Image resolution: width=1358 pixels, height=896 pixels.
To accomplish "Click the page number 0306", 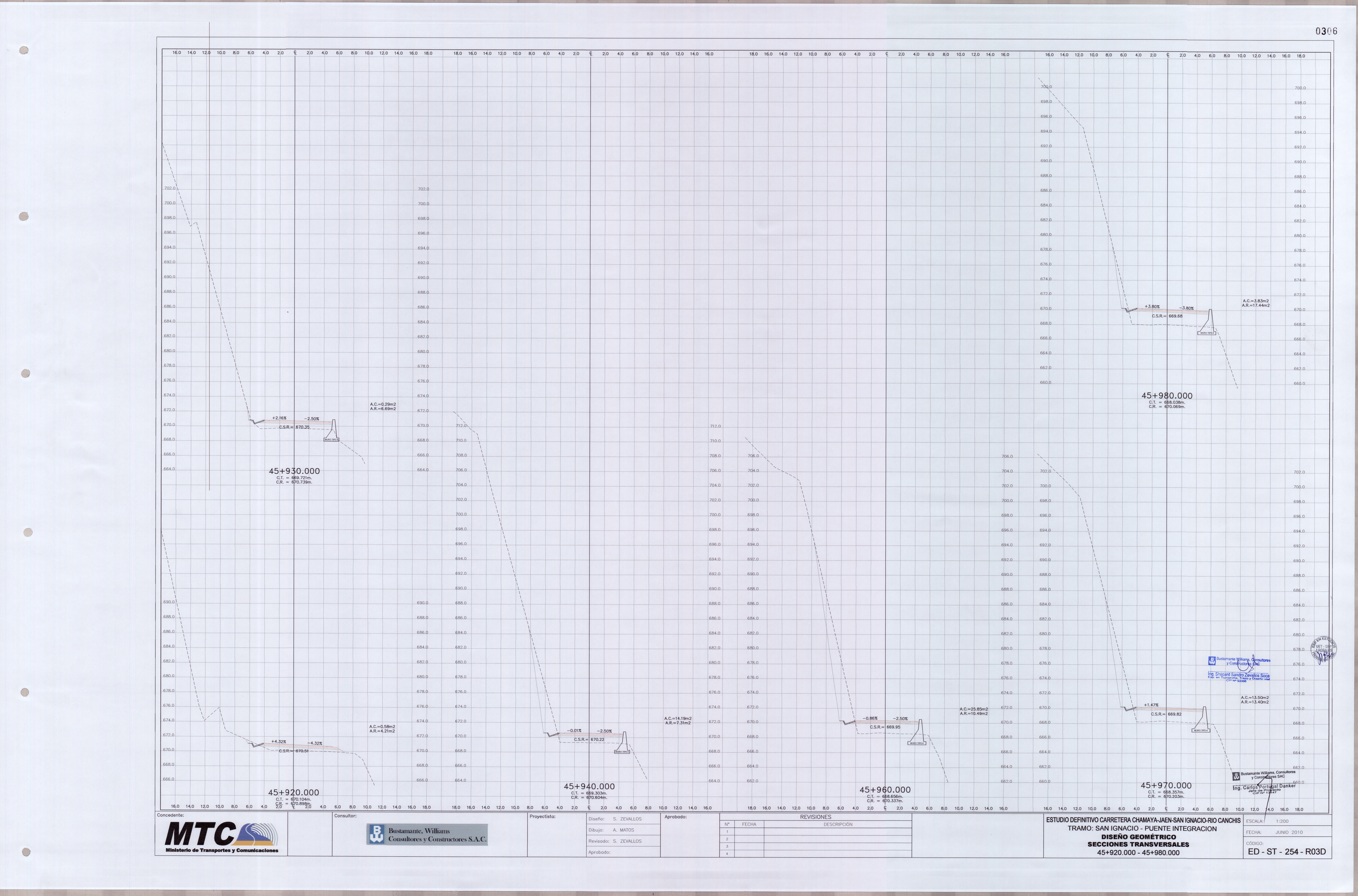I will [x=1326, y=31].
